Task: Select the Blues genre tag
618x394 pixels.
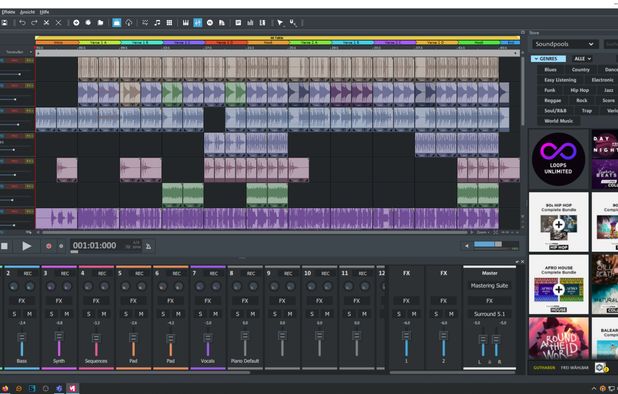Action: coord(550,70)
